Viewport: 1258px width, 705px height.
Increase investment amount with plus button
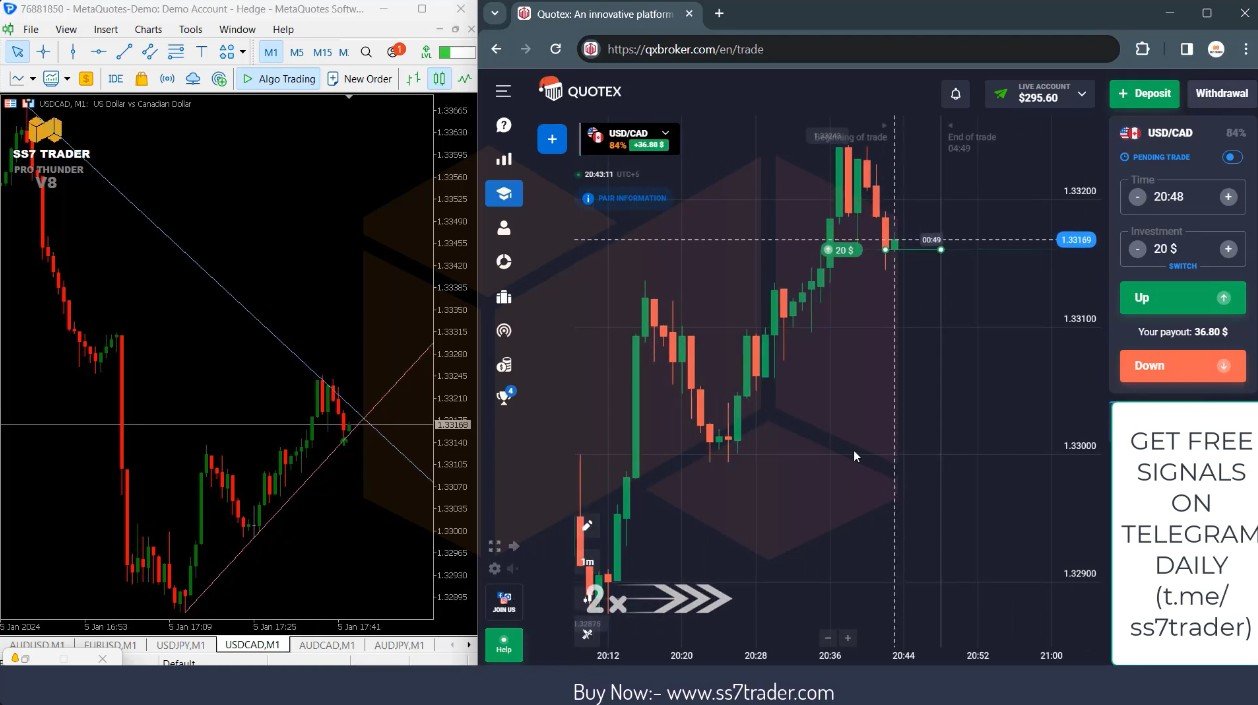click(x=1228, y=249)
